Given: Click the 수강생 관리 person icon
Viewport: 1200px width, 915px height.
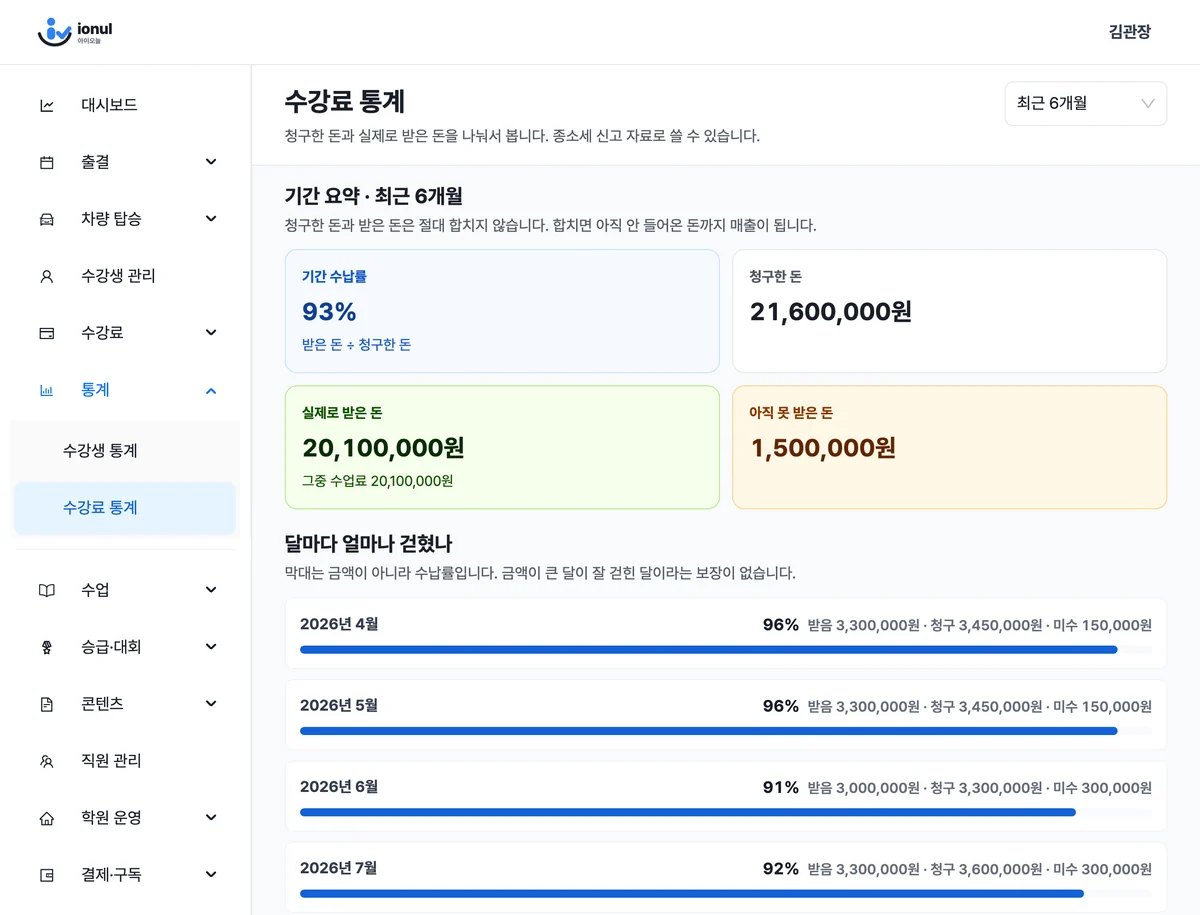Looking at the screenshot, I should coord(47,276).
